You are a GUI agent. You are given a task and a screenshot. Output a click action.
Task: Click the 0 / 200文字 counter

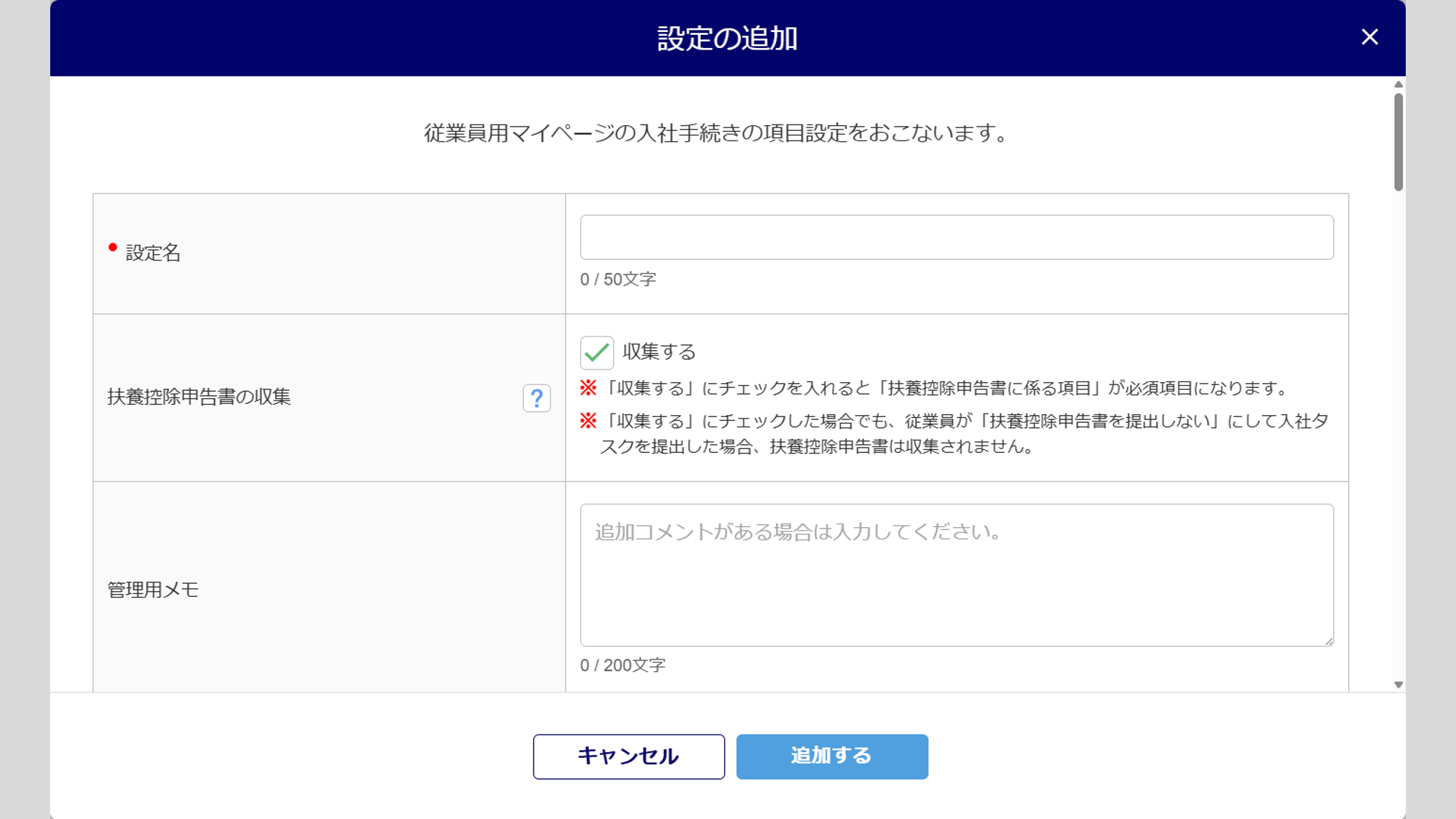[x=622, y=665]
